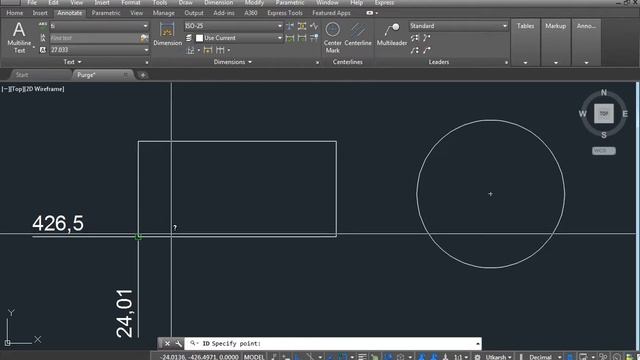Run Check Spelling (ABC icon)
The height and width of the screenshot is (360, 640).
pos(42,26)
